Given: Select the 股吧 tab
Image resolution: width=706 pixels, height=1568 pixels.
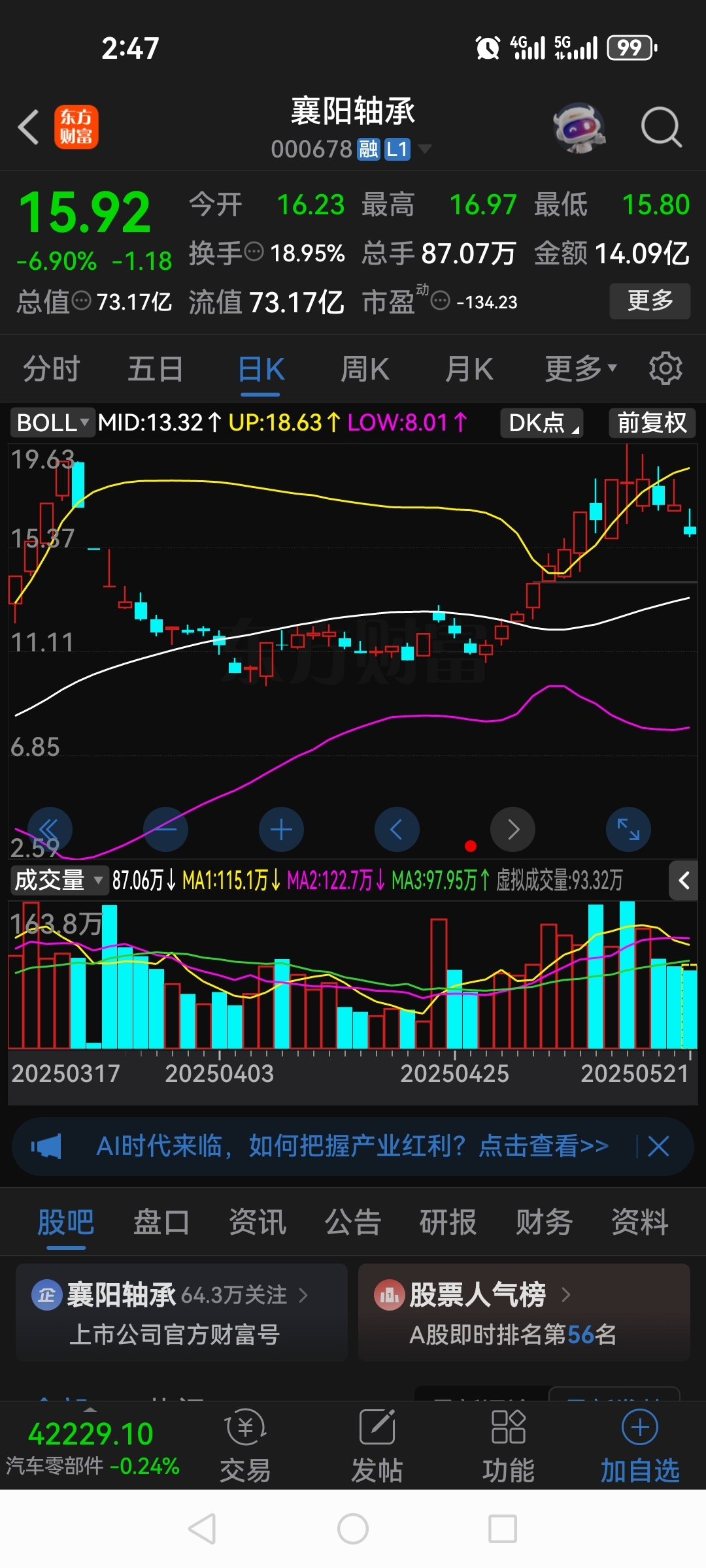Looking at the screenshot, I should tap(65, 1222).
